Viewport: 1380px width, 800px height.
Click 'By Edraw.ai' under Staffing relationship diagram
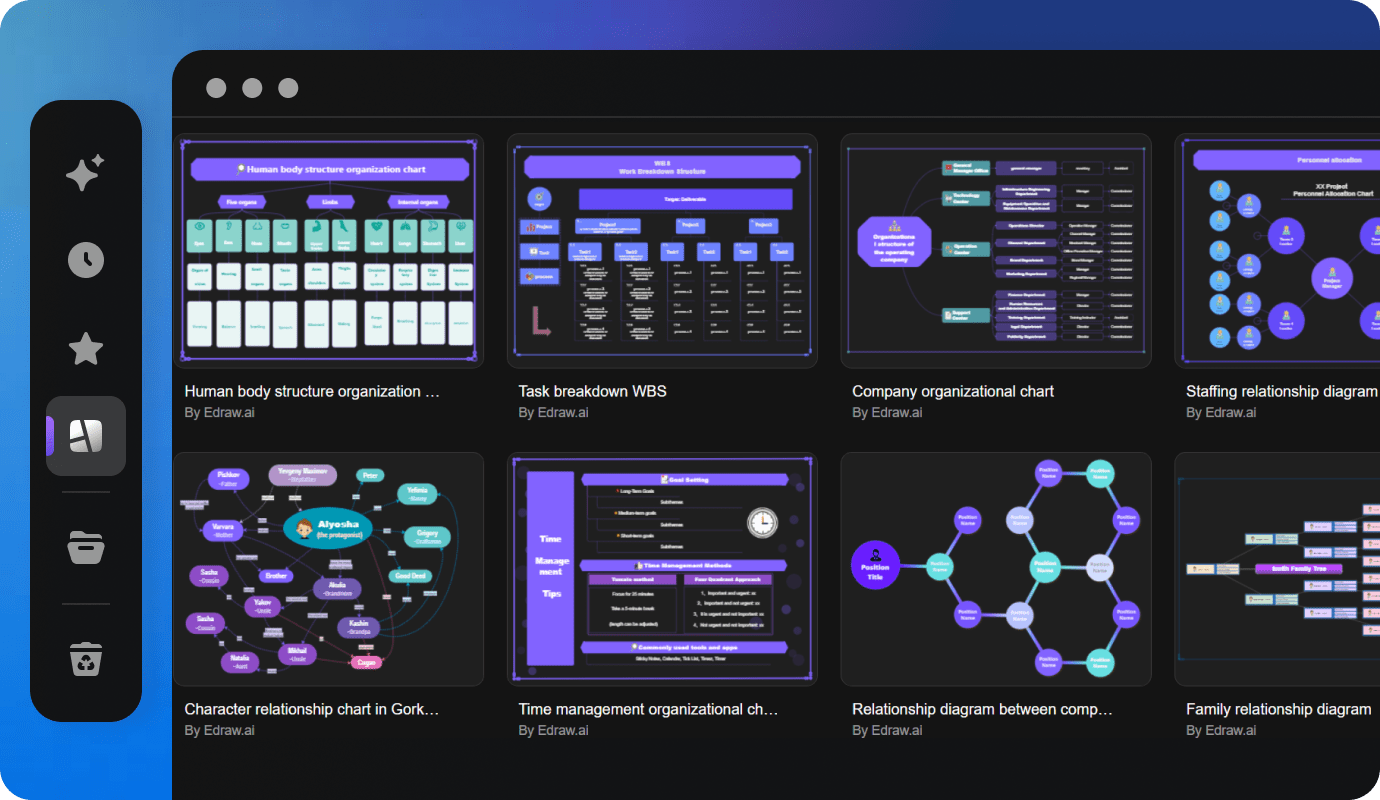pos(1221,413)
